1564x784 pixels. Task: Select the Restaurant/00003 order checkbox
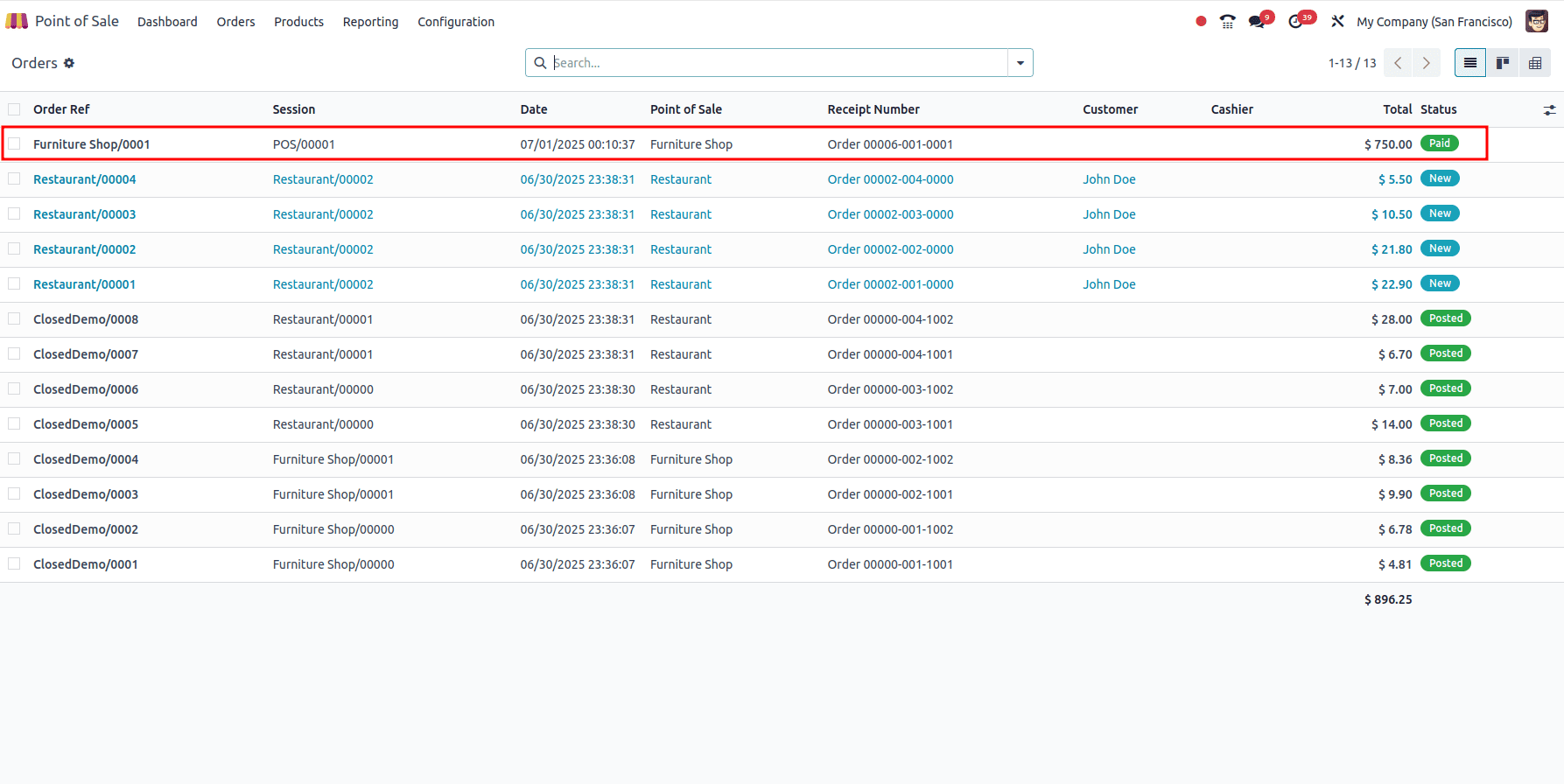[14, 213]
